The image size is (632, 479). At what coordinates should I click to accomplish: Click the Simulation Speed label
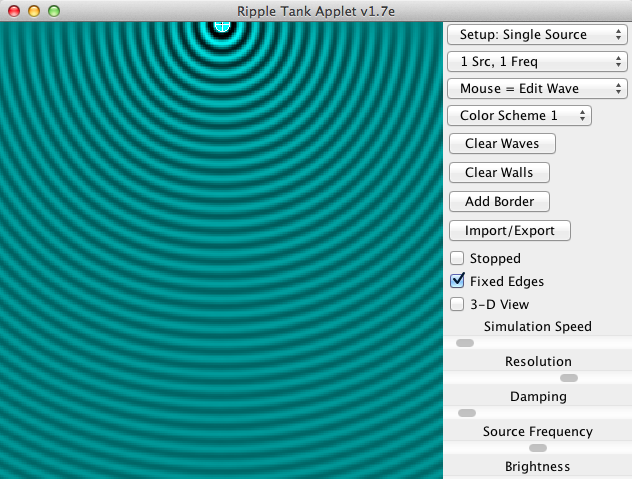(538, 326)
